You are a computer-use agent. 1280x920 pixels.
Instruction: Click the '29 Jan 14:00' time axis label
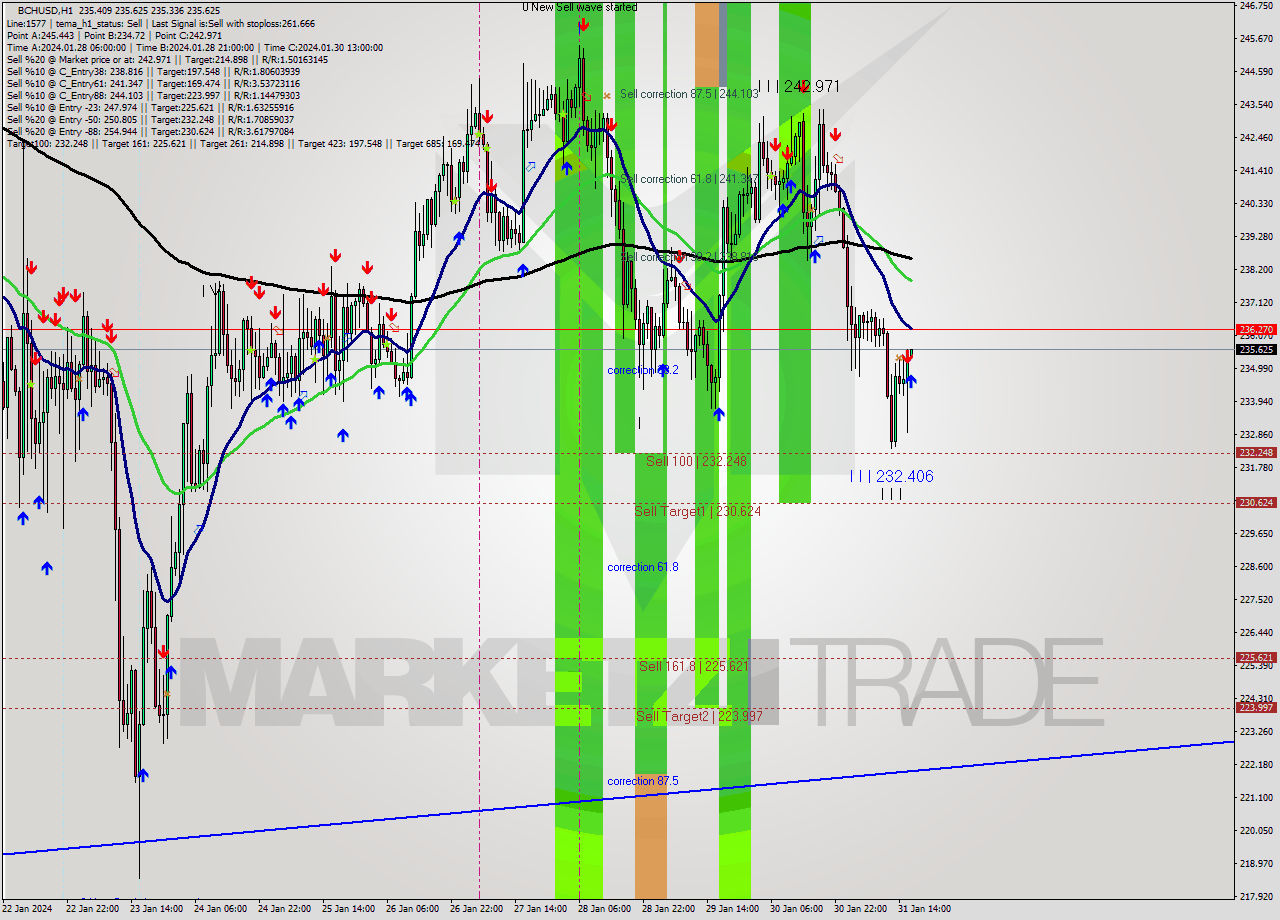pos(732,909)
